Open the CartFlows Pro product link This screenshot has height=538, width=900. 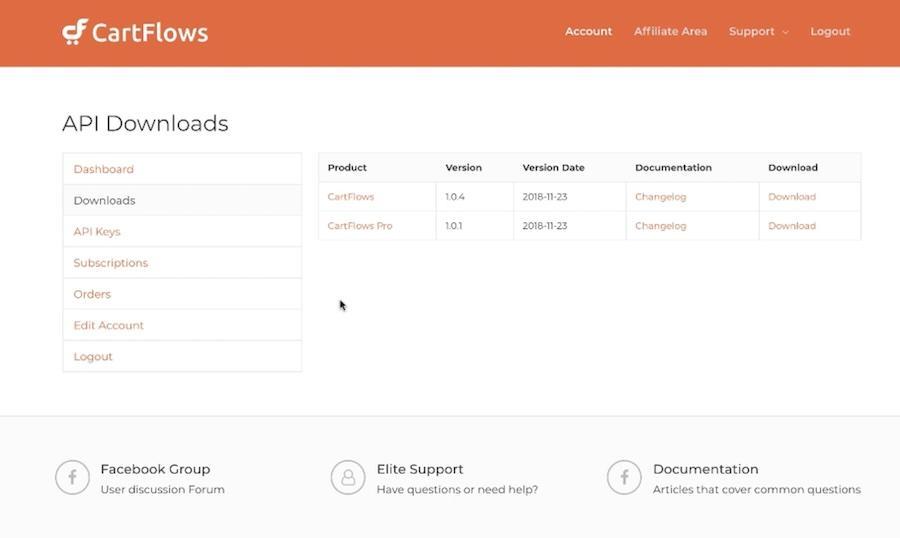click(x=360, y=226)
